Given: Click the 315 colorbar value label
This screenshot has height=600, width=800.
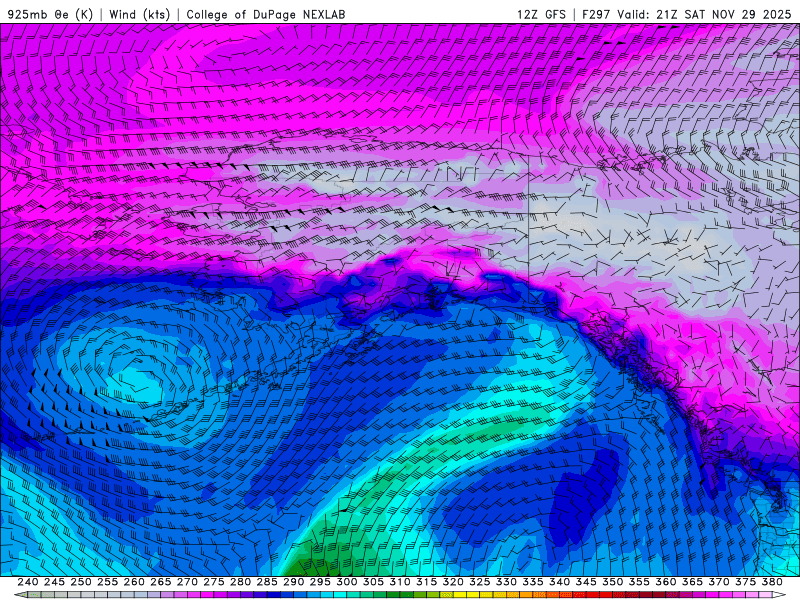Looking at the screenshot, I should pos(427,582).
